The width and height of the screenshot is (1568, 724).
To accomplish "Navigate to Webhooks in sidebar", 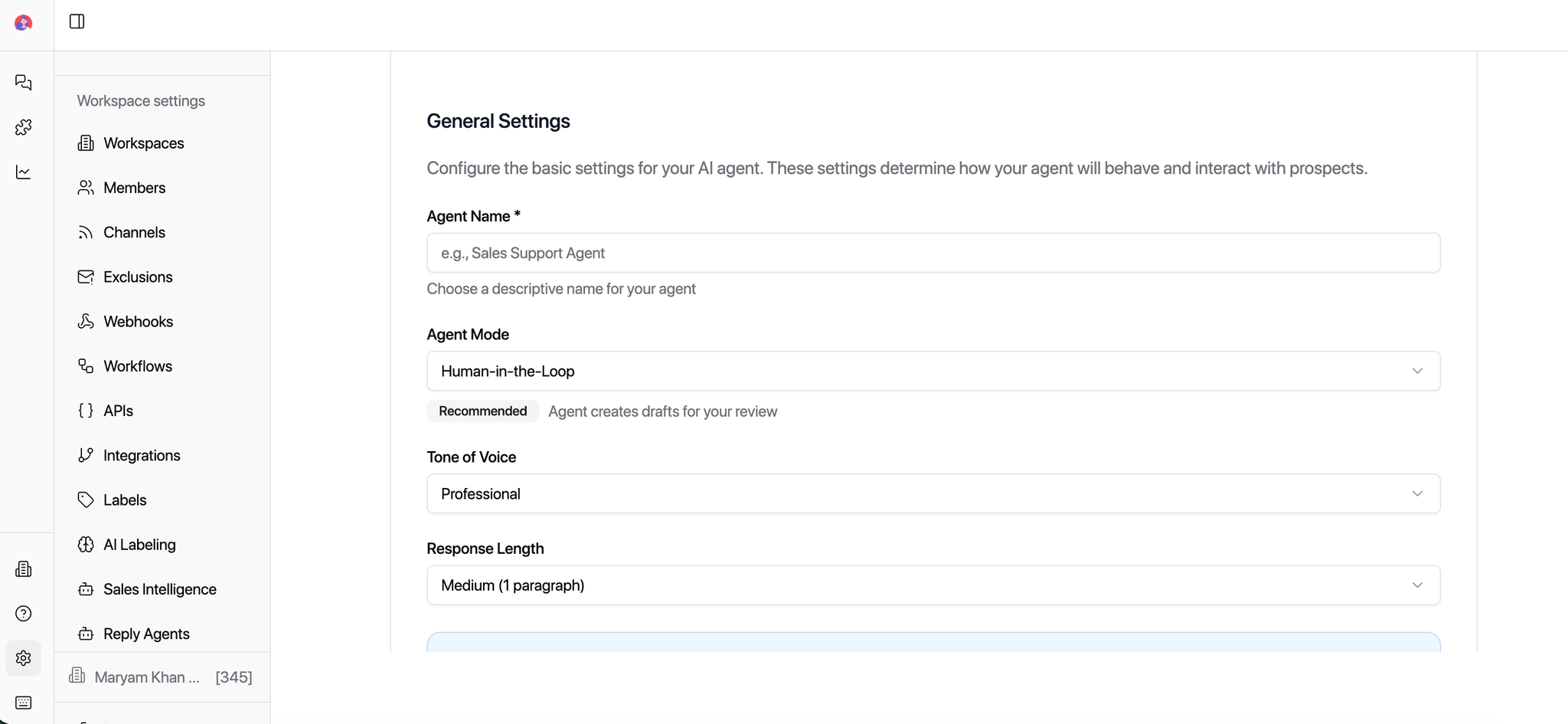I will pyautogui.click(x=138, y=322).
